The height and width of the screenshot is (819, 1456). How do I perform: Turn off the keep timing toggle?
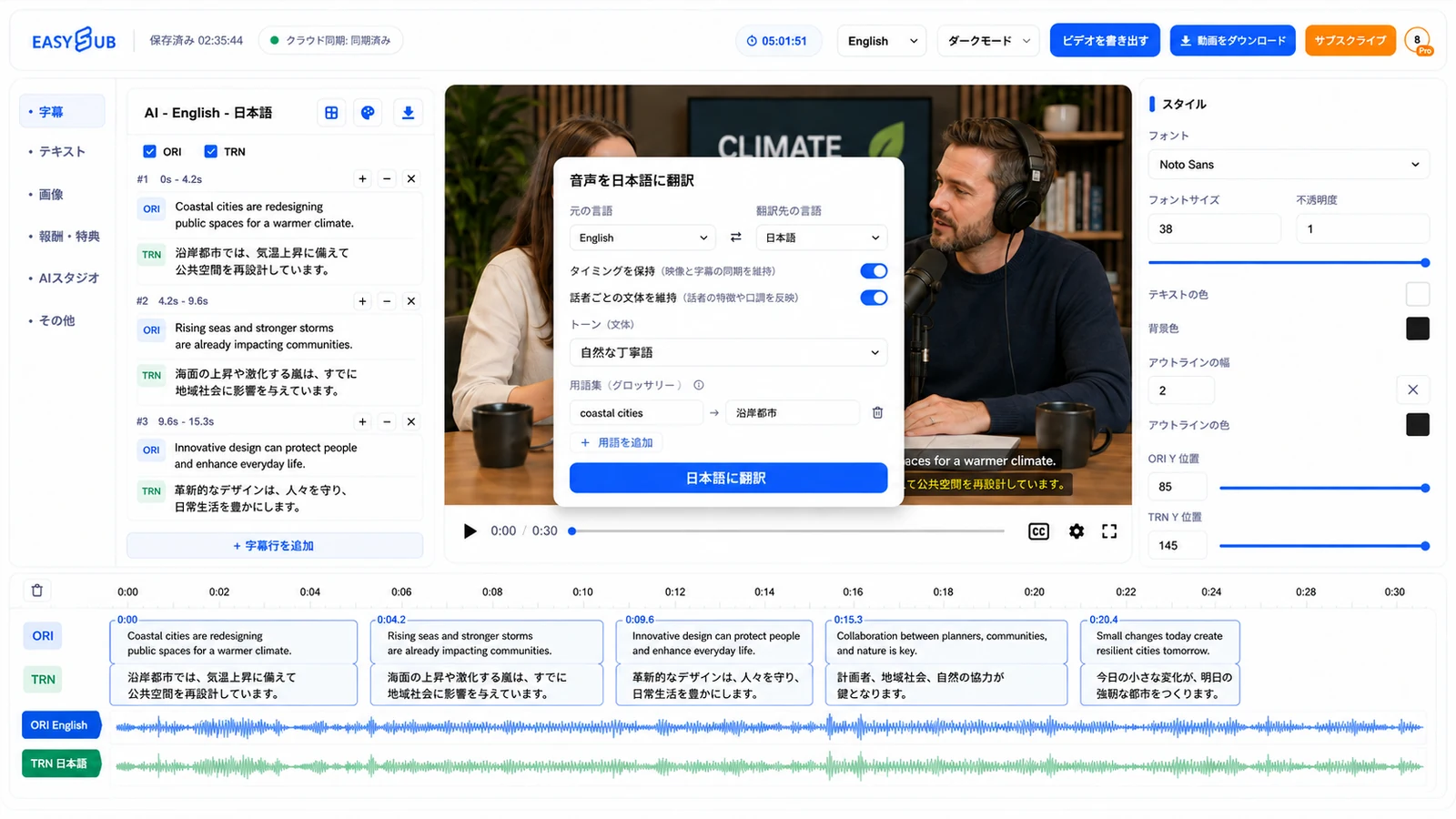(874, 271)
